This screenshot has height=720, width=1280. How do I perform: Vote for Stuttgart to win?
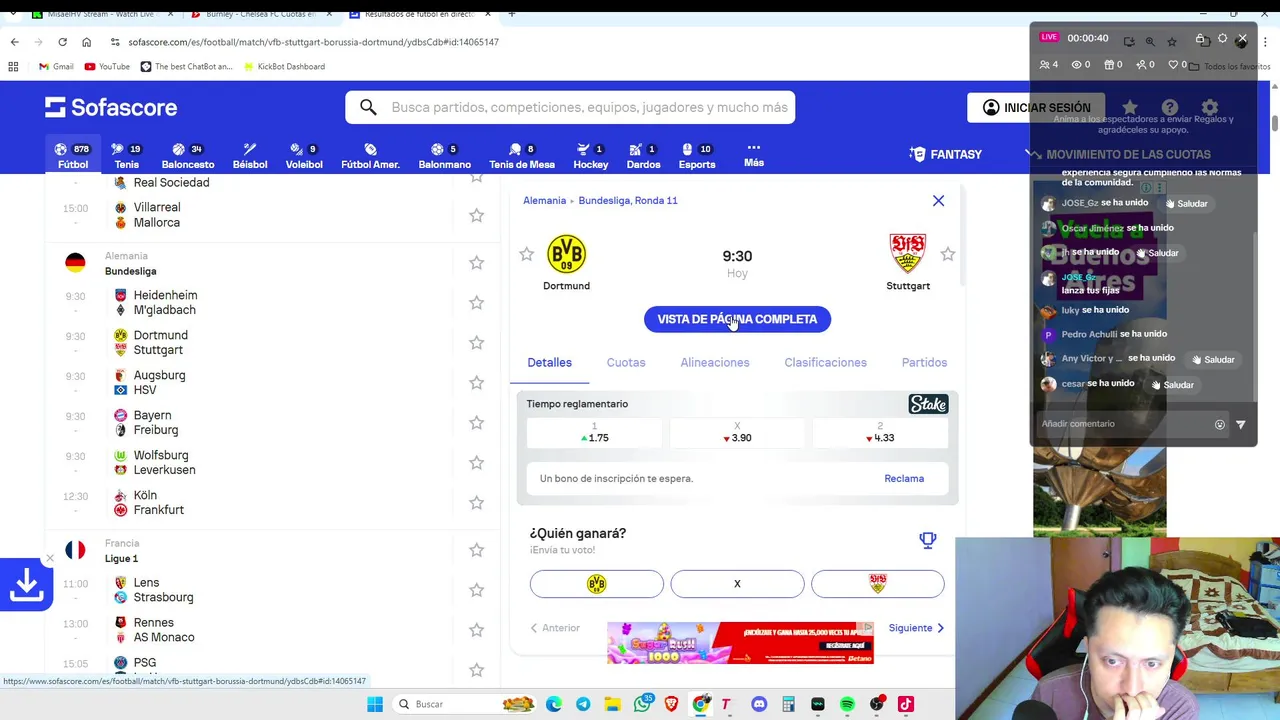pyautogui.click(x=877, y=584)
